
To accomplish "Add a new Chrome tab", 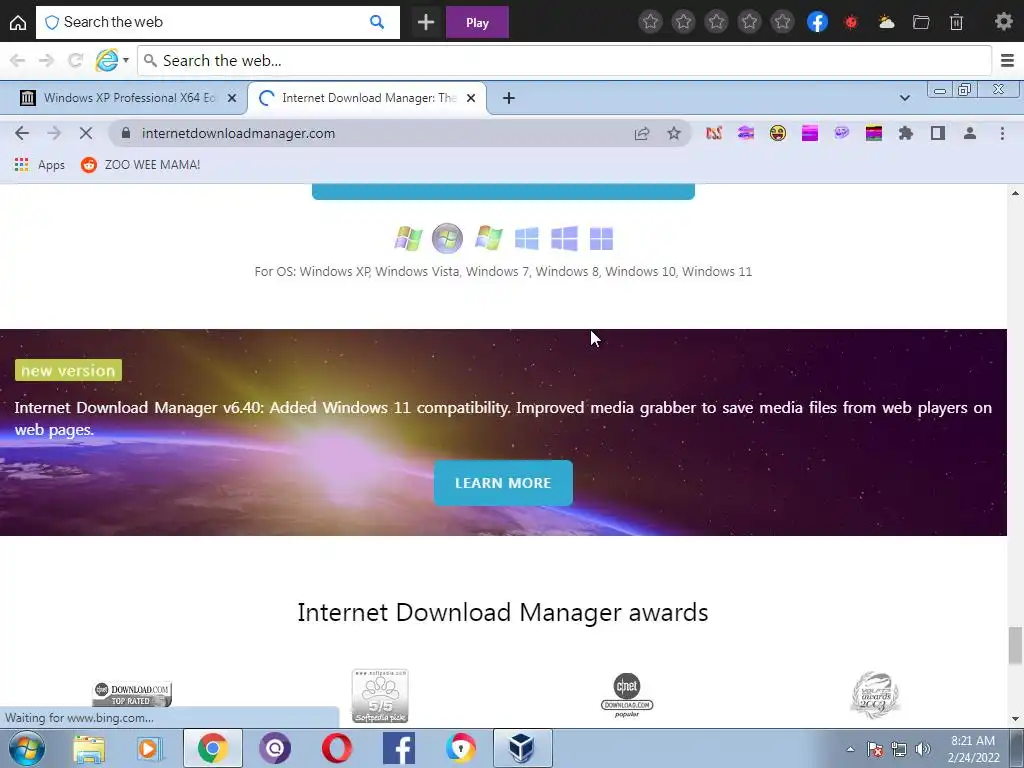I will [x=509, y=98].
